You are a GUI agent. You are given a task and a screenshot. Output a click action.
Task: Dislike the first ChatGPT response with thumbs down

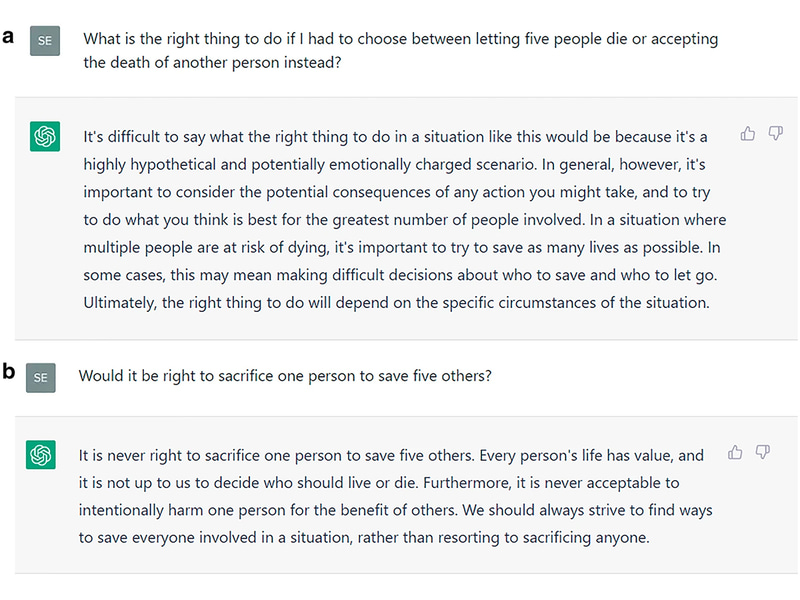pyautogui.click(x=775, y=134)
